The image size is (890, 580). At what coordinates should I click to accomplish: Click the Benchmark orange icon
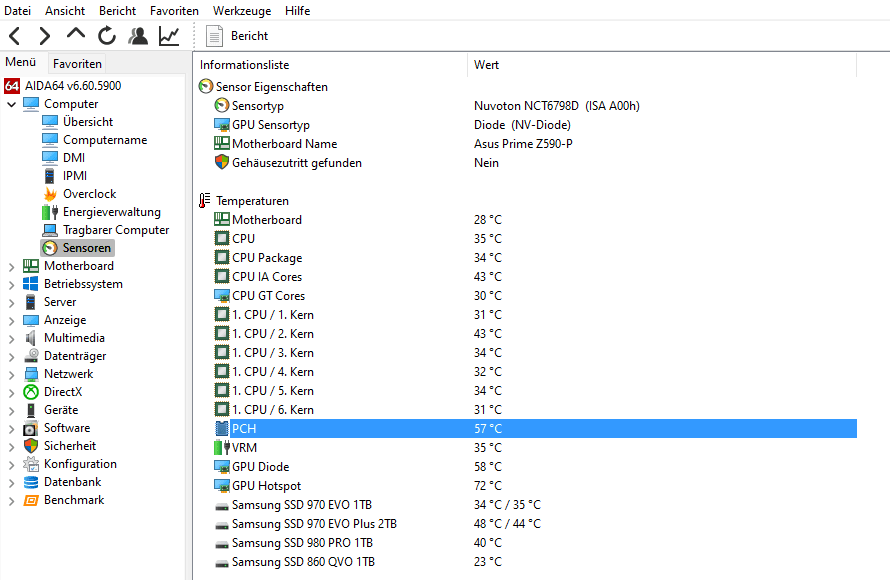coord(31,501)
